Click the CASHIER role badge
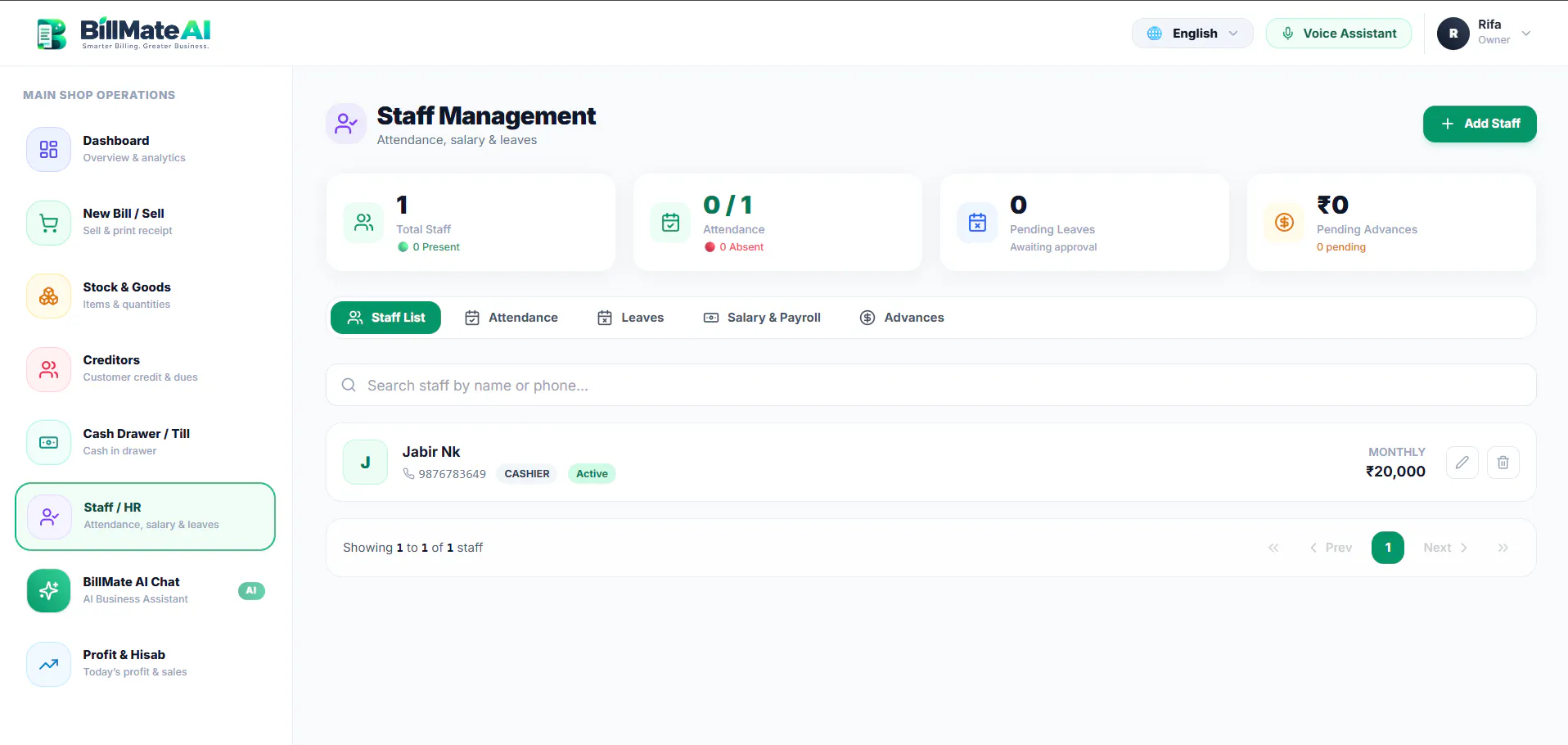Image resolution: width=1568 pixels, height=745 pixels. tap(527, 474)
